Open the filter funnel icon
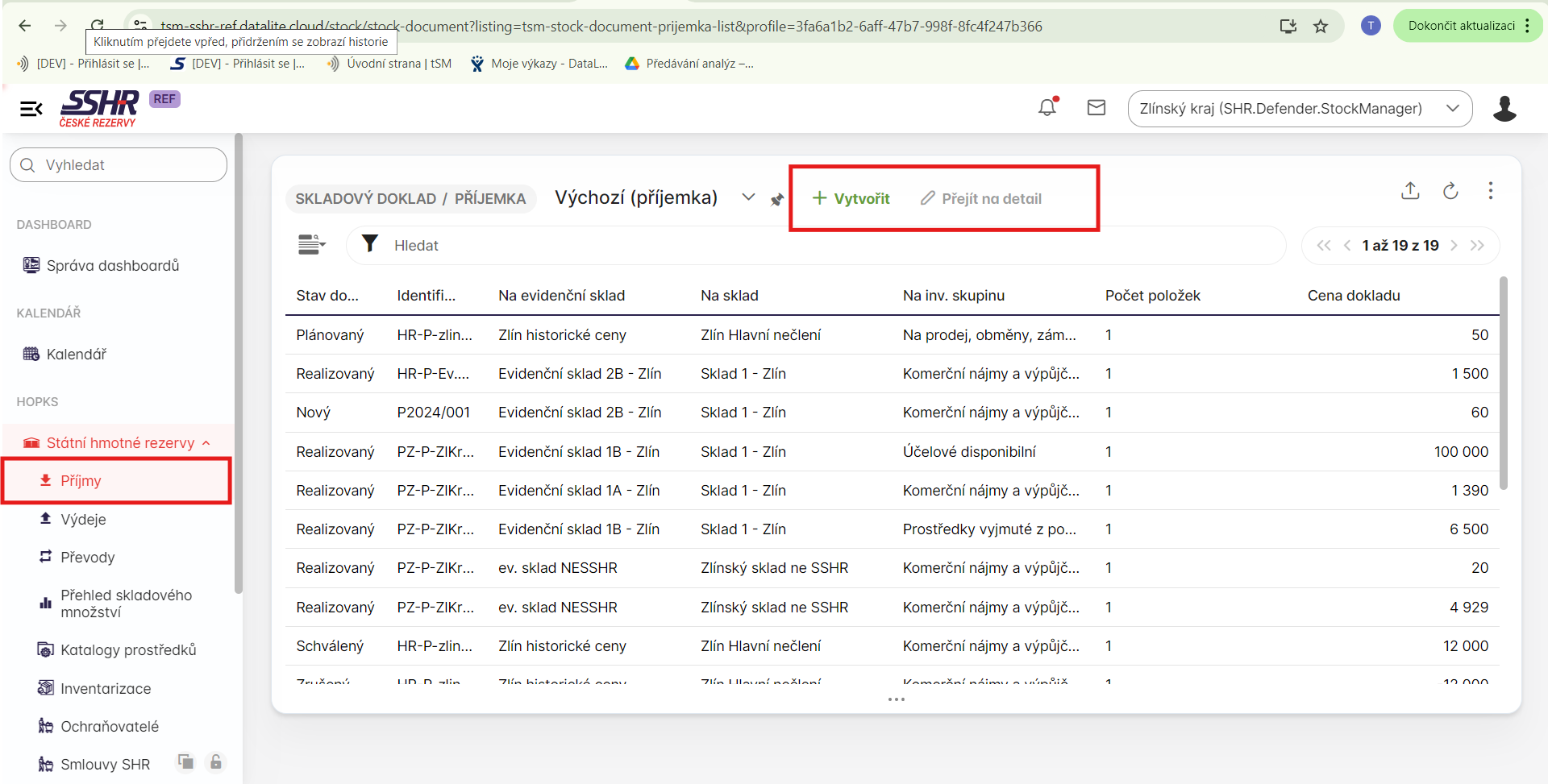The height and width of the screenshot is (784, 1548). pos(370,244)
